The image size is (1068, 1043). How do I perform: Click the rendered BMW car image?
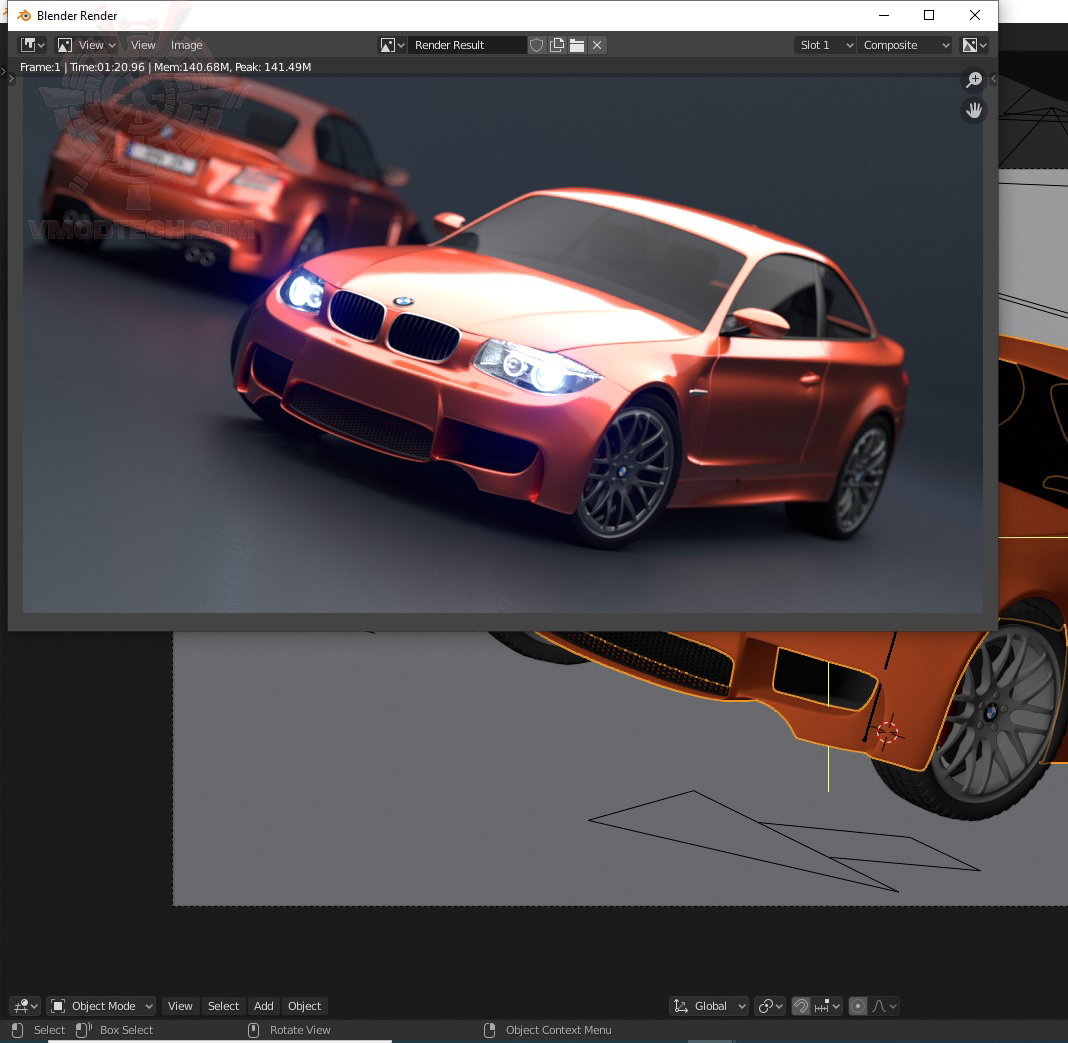(x=503, y=344)
